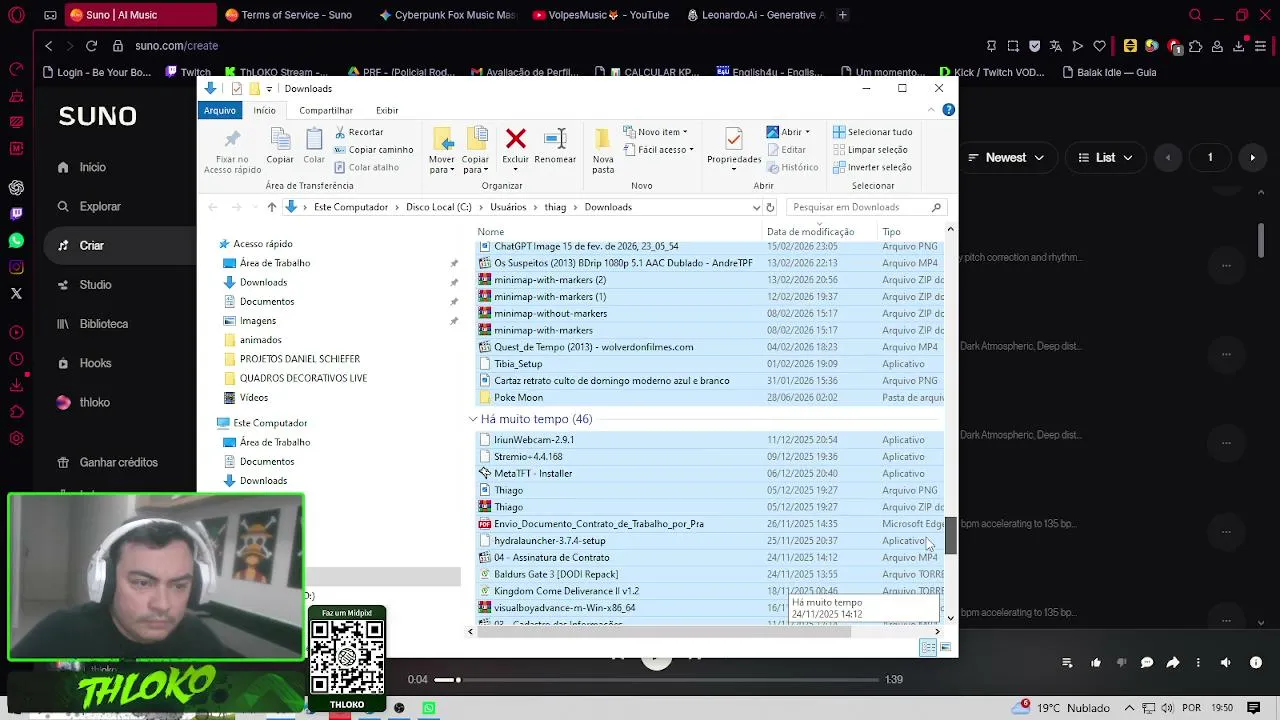Click Fixar no Acesso rápido pin

pyautogui.click(x=233, y=139)
